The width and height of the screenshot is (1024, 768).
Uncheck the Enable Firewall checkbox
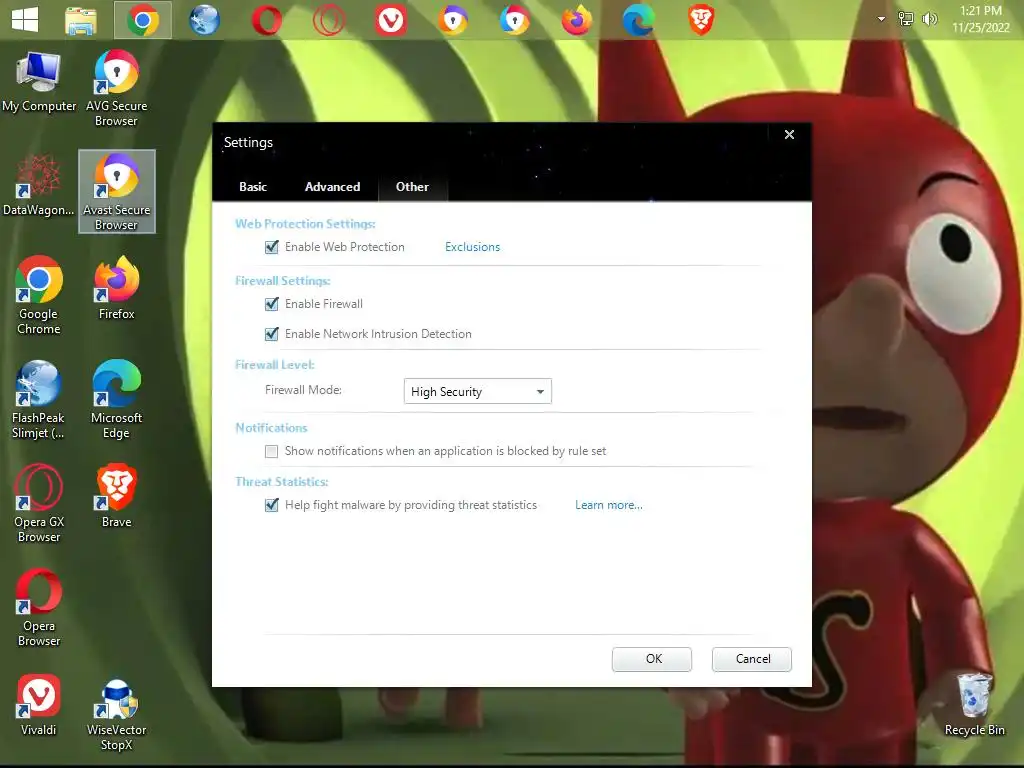(272, 304)
